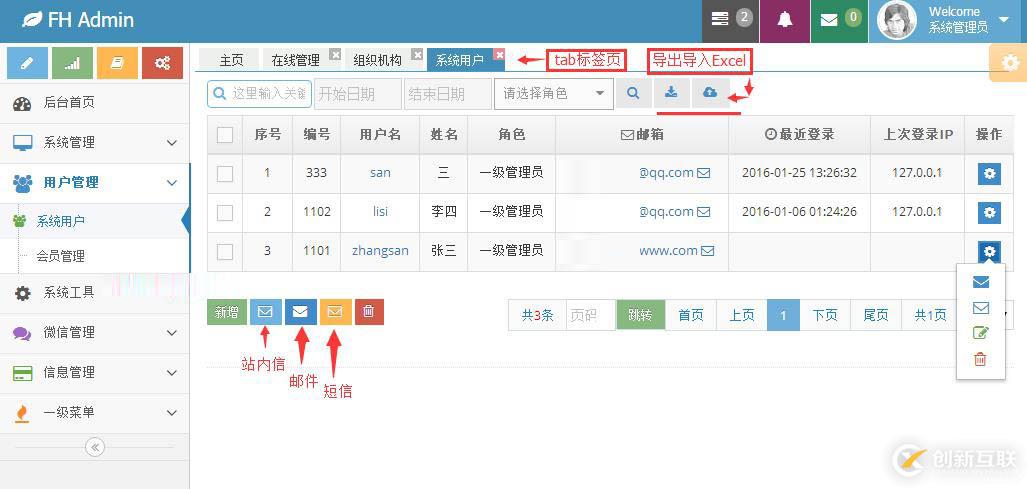The image size is (1027, 489).
Task: Click the 页码 page number input
Action: 590,316
